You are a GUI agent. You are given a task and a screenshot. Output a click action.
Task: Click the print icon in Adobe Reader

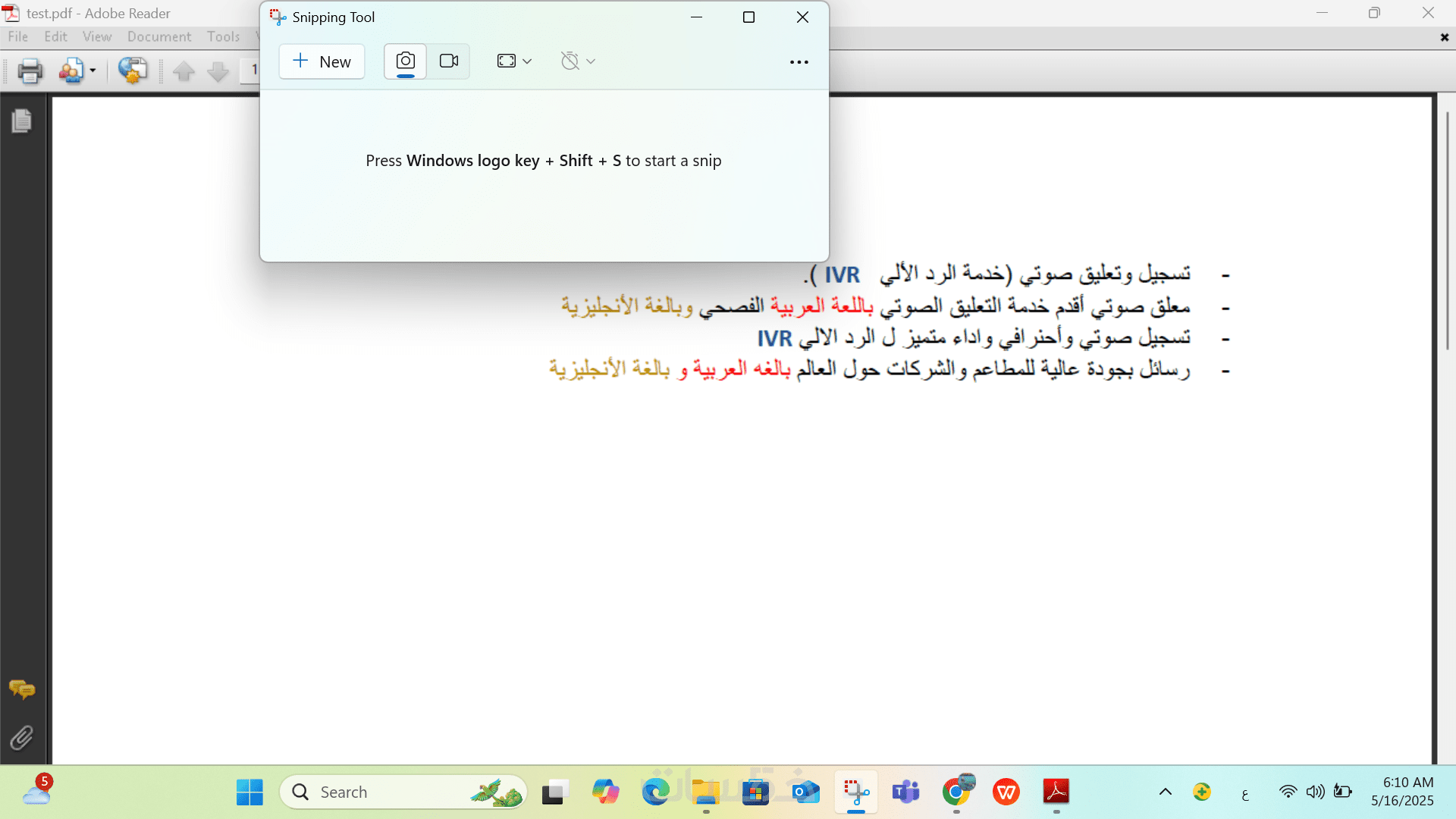(x=30, y=71)
